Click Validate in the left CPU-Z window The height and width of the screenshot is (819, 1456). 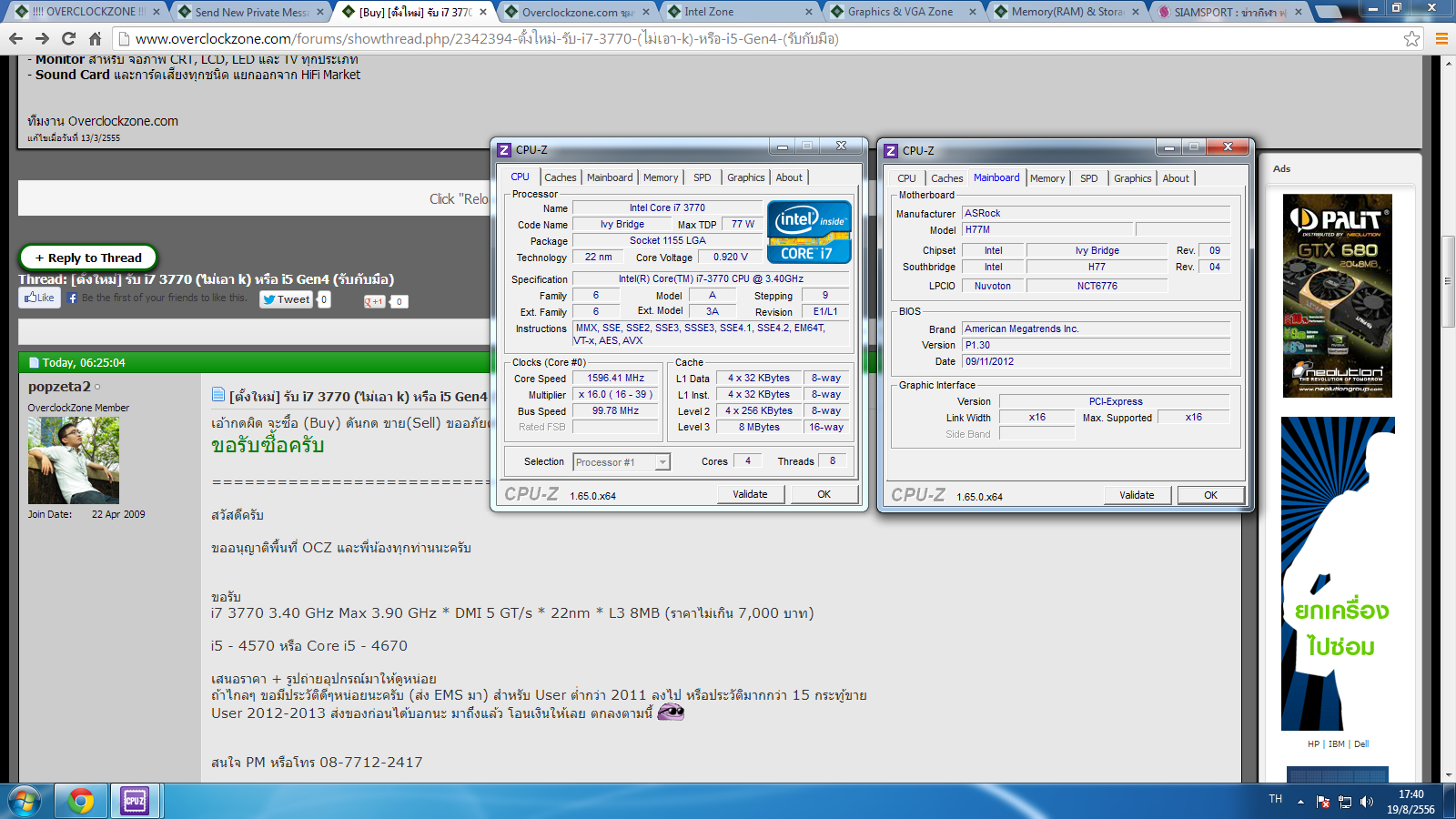[x=750, y=494]
